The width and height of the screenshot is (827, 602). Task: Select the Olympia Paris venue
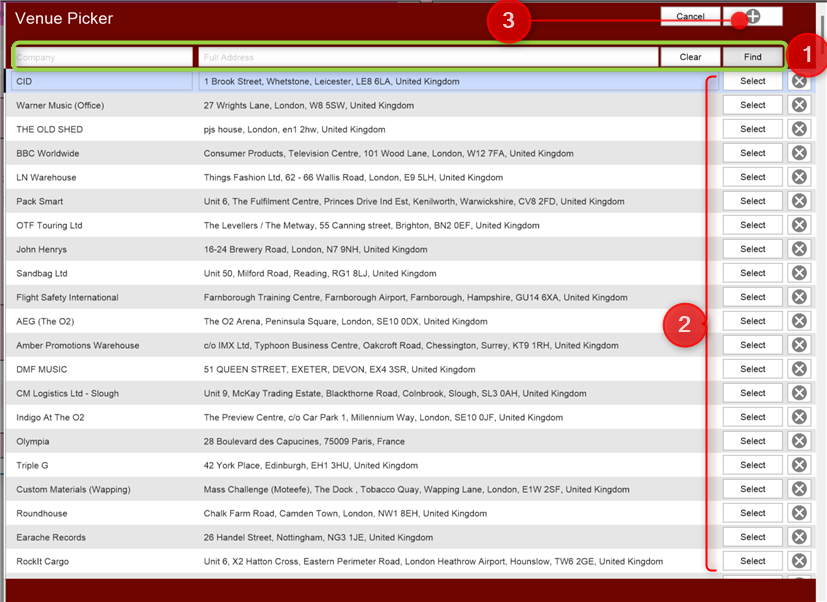click(x=753, y=441)
